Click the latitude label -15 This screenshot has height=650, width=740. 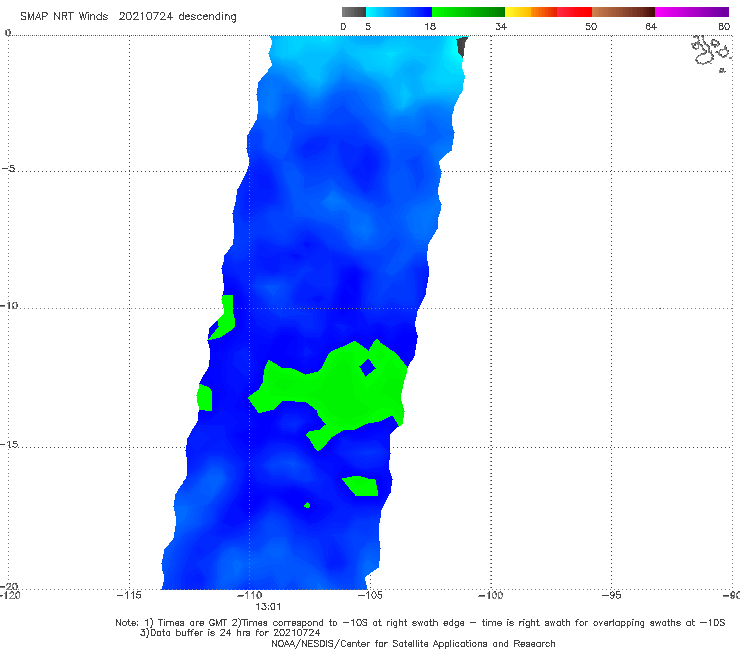click(x=9, y=444)
